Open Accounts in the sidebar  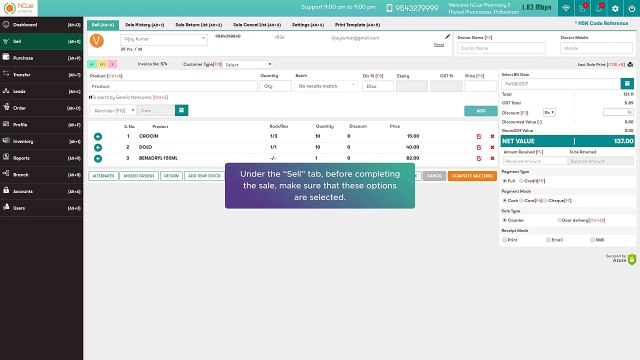(41, 191)
